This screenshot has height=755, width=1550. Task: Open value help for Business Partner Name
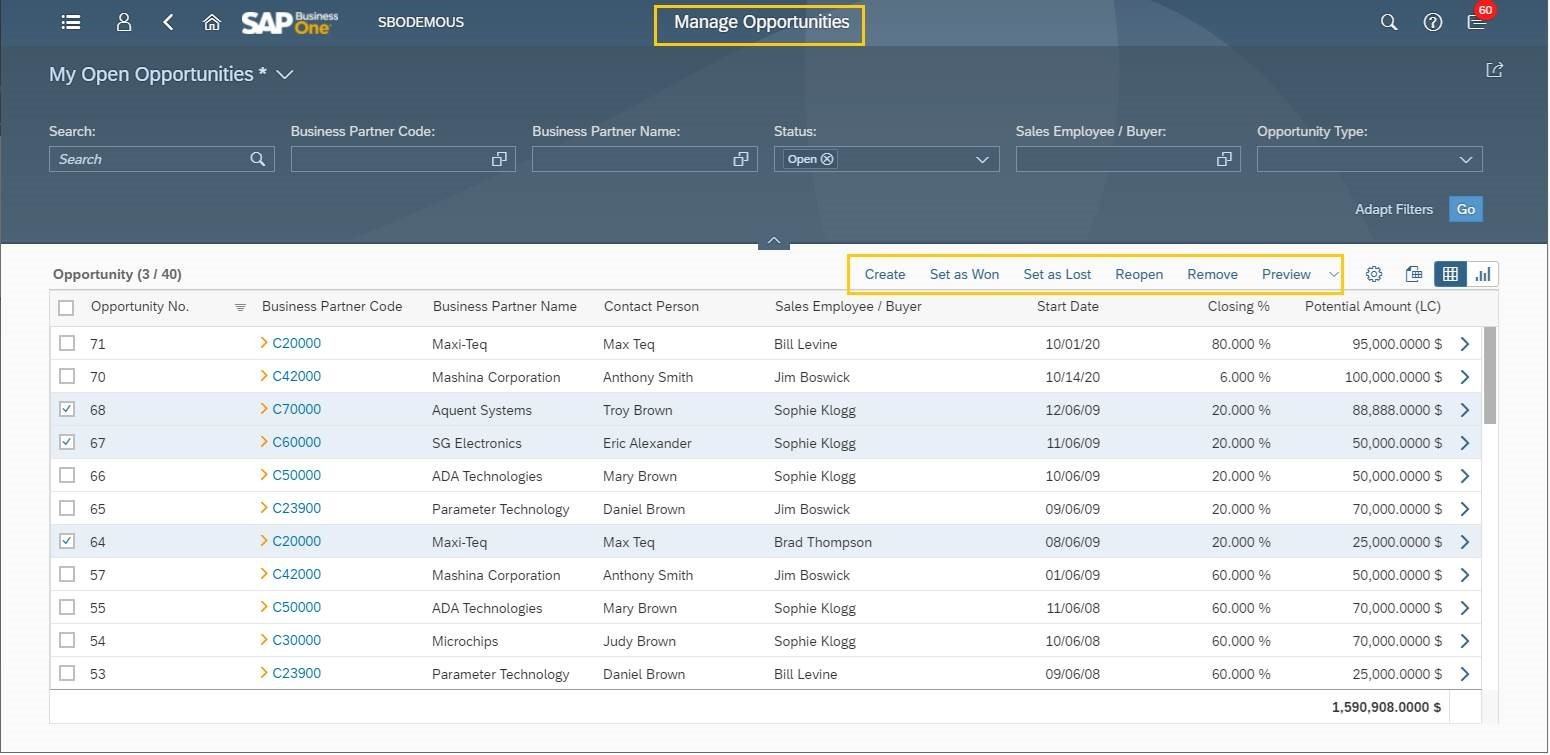pyautogui.click(x=741, y=159)
